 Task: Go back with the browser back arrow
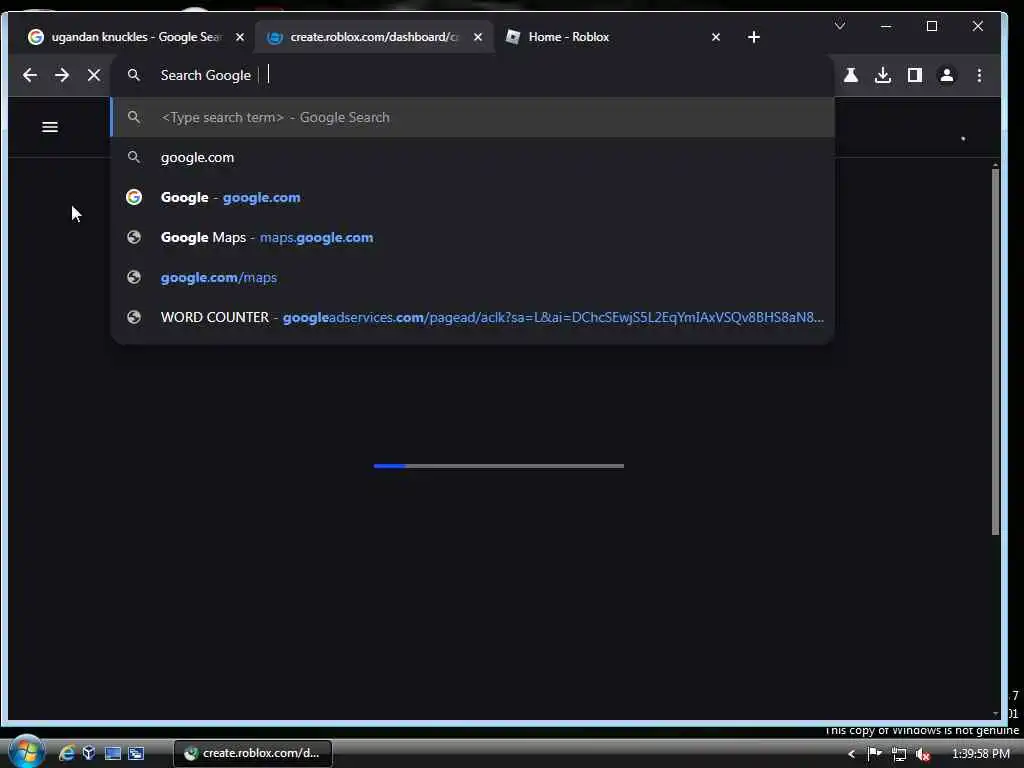click(x=29, y=75)
